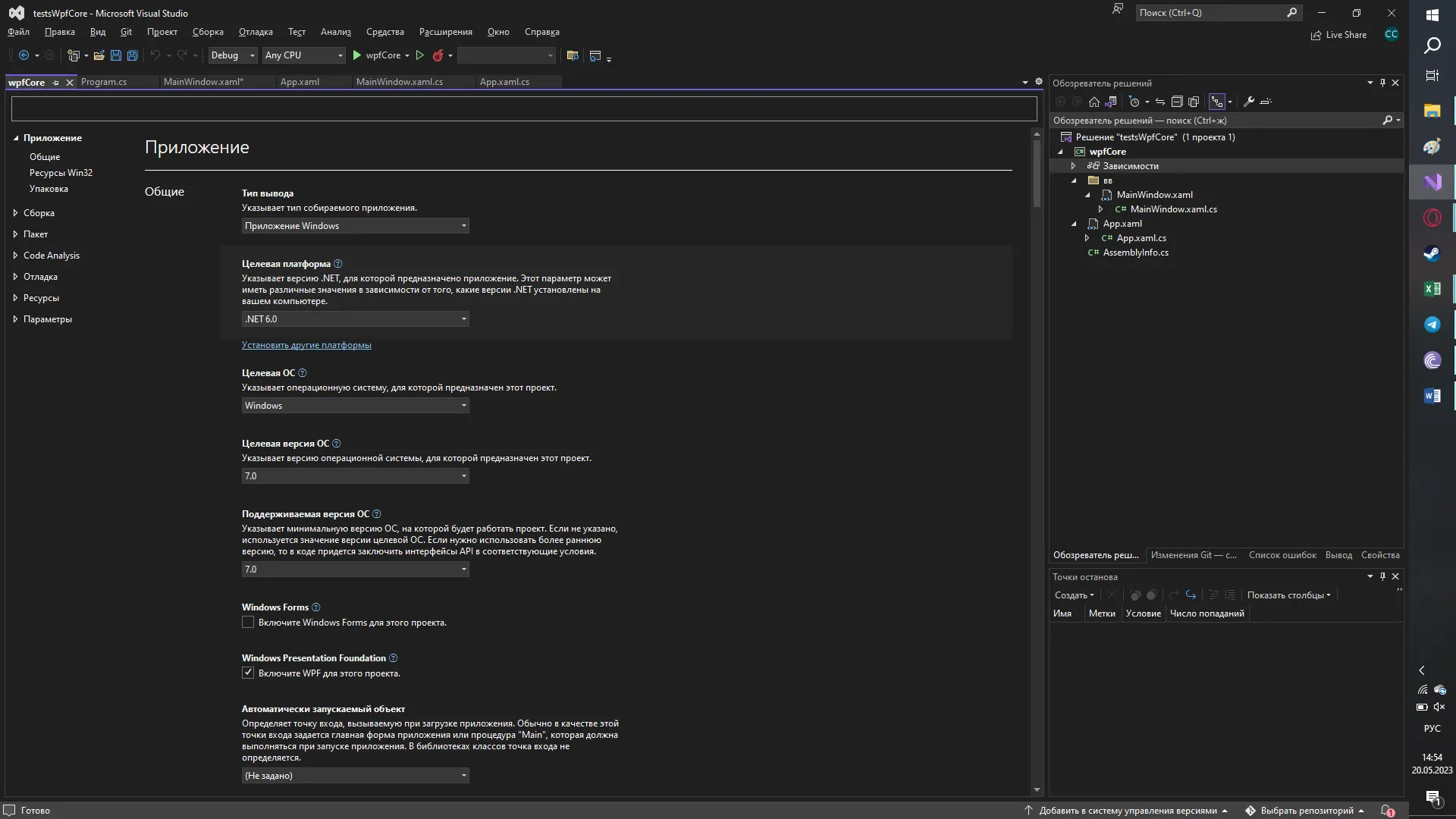Click the navigate backward arrow in main toolbar

coord(24,55)
